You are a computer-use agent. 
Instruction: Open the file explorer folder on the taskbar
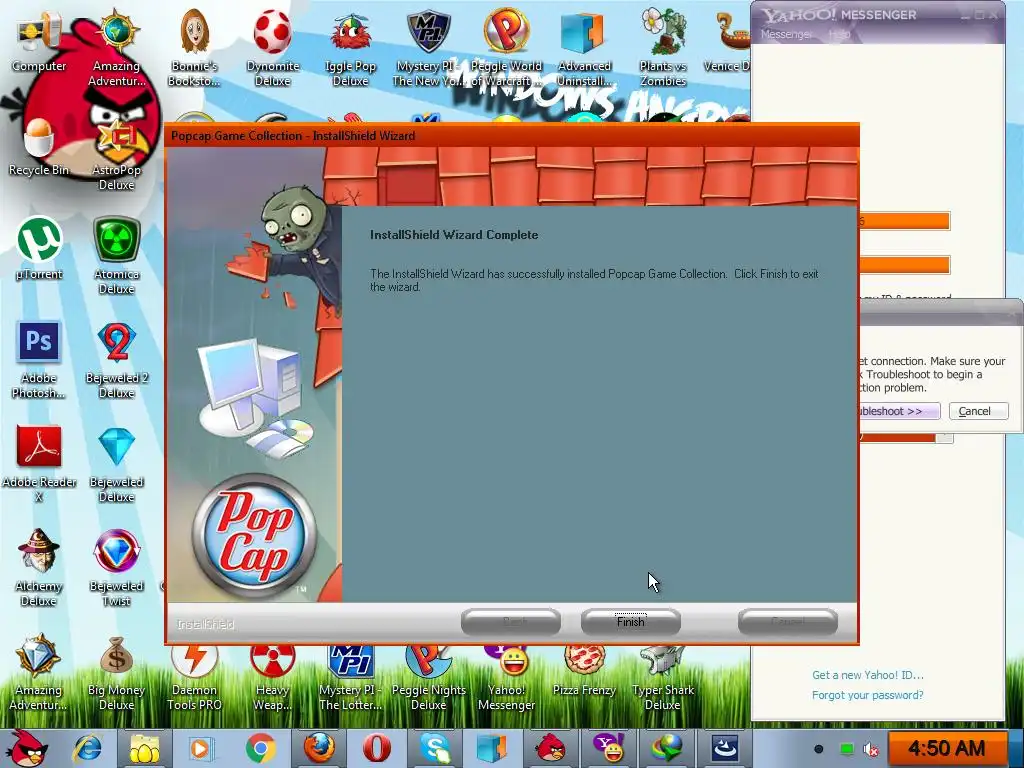point(144,748)
